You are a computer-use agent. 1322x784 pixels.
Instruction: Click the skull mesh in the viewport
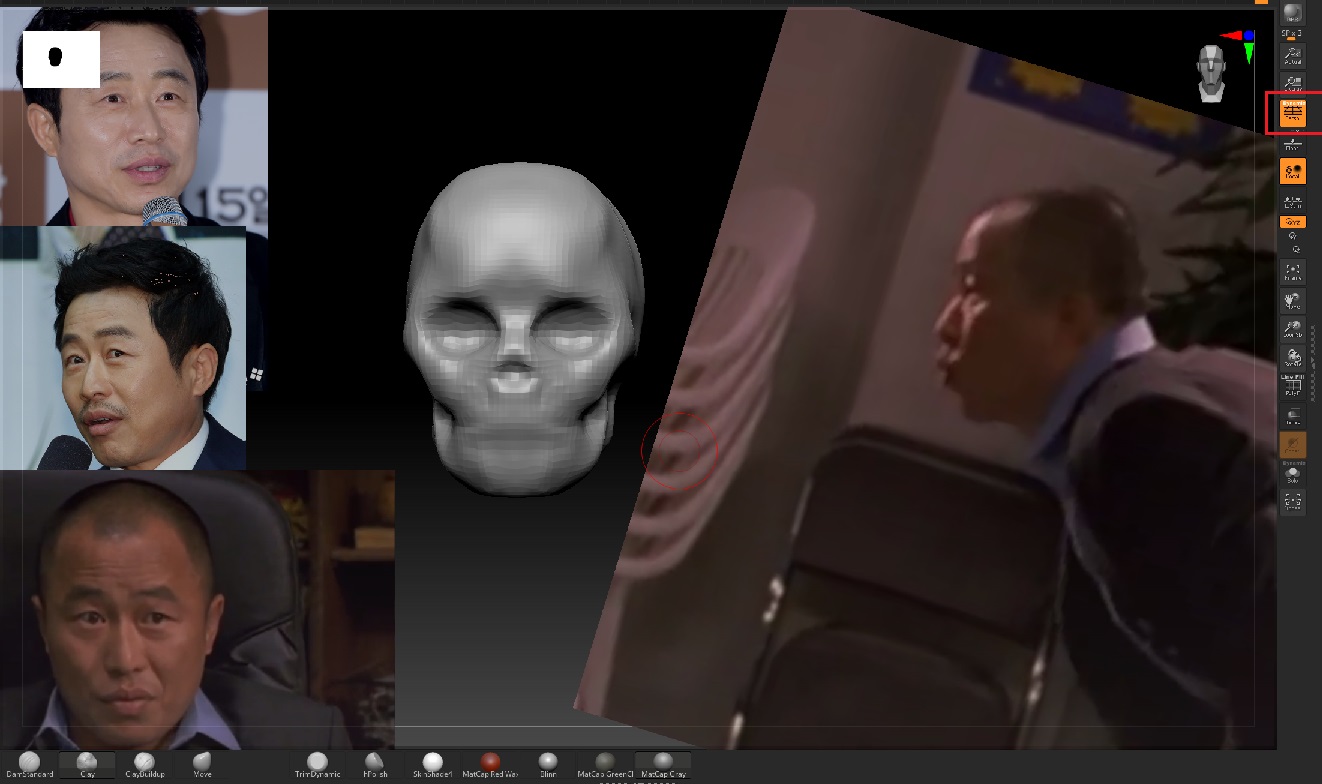click(x=523, y=329)
